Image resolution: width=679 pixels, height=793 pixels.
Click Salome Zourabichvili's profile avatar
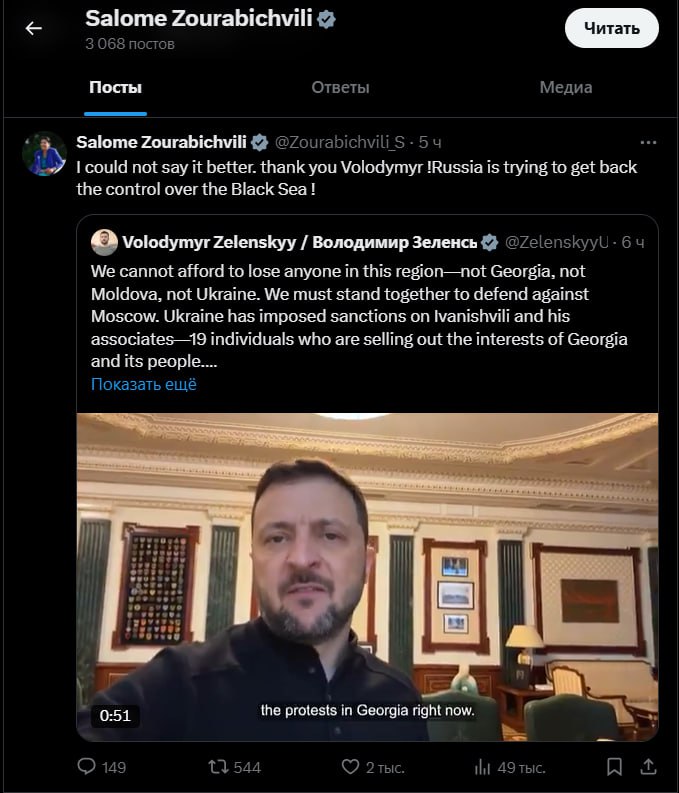[44, 154]
